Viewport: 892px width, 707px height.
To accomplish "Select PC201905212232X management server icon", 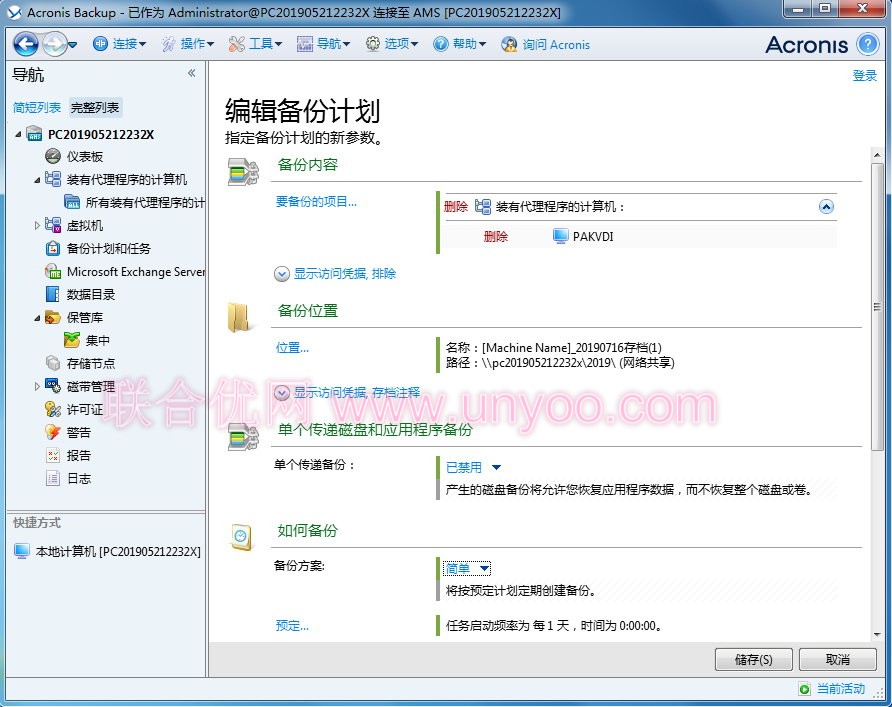I will [35, 134].
